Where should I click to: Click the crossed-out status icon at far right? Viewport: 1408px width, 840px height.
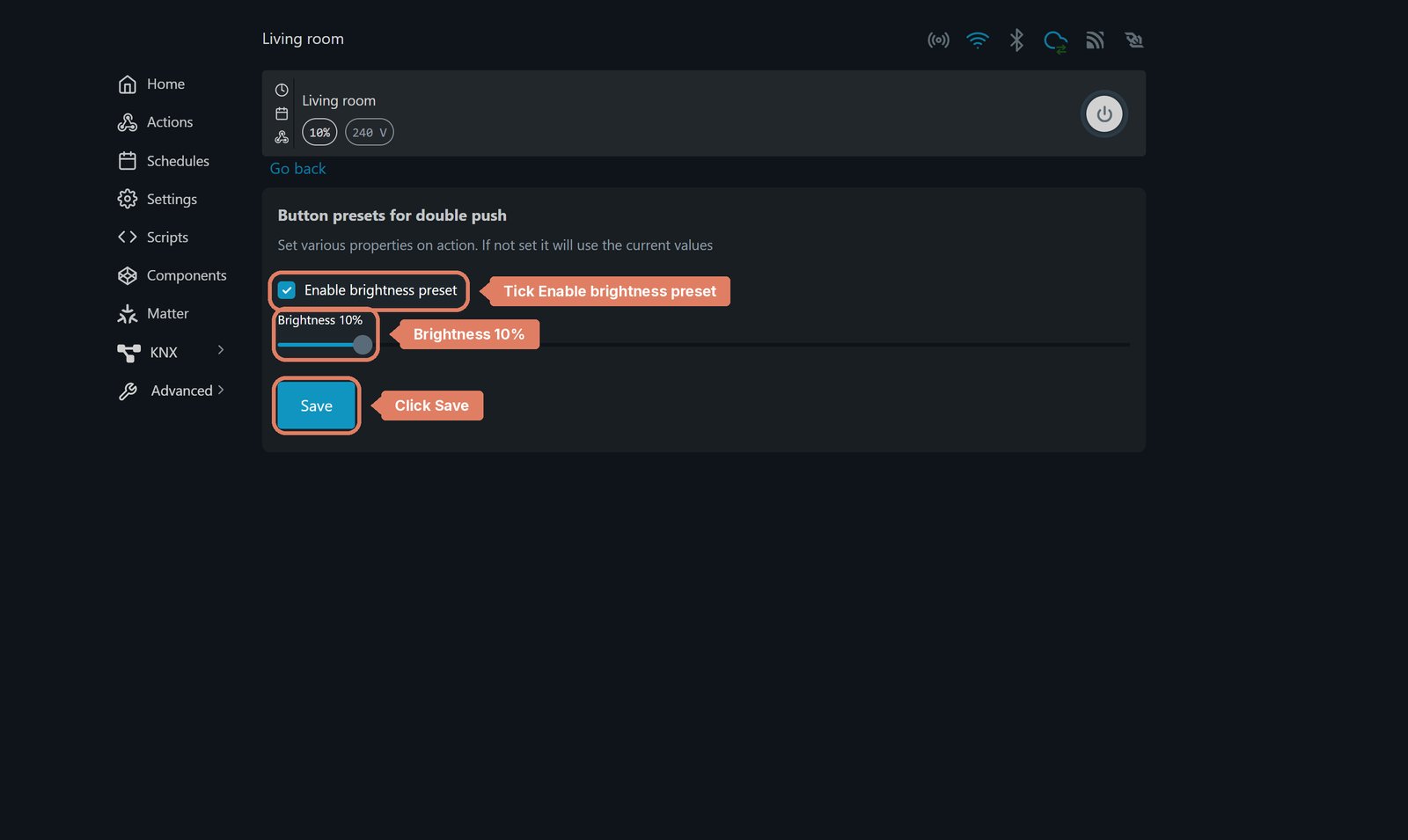click(x=1133, y=40)
